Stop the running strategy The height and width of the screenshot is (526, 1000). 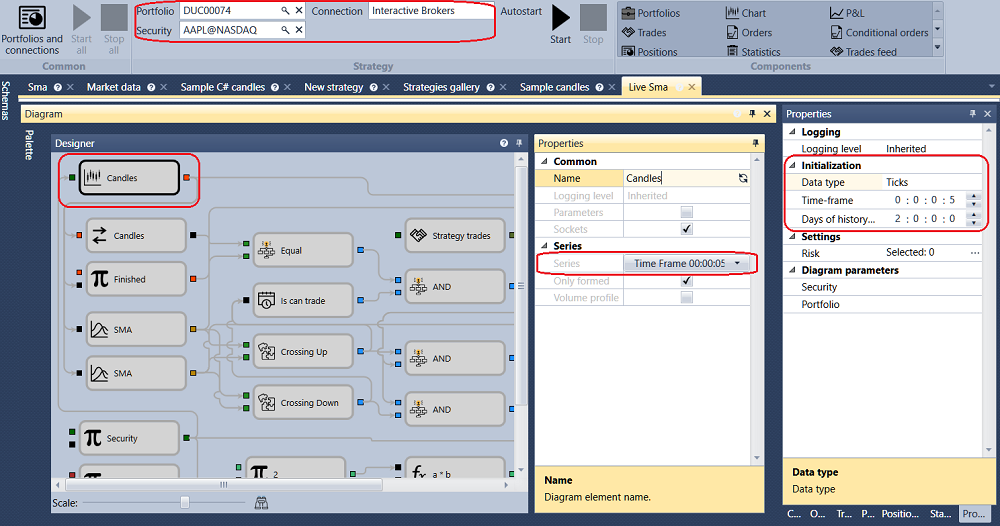(593, 25)
